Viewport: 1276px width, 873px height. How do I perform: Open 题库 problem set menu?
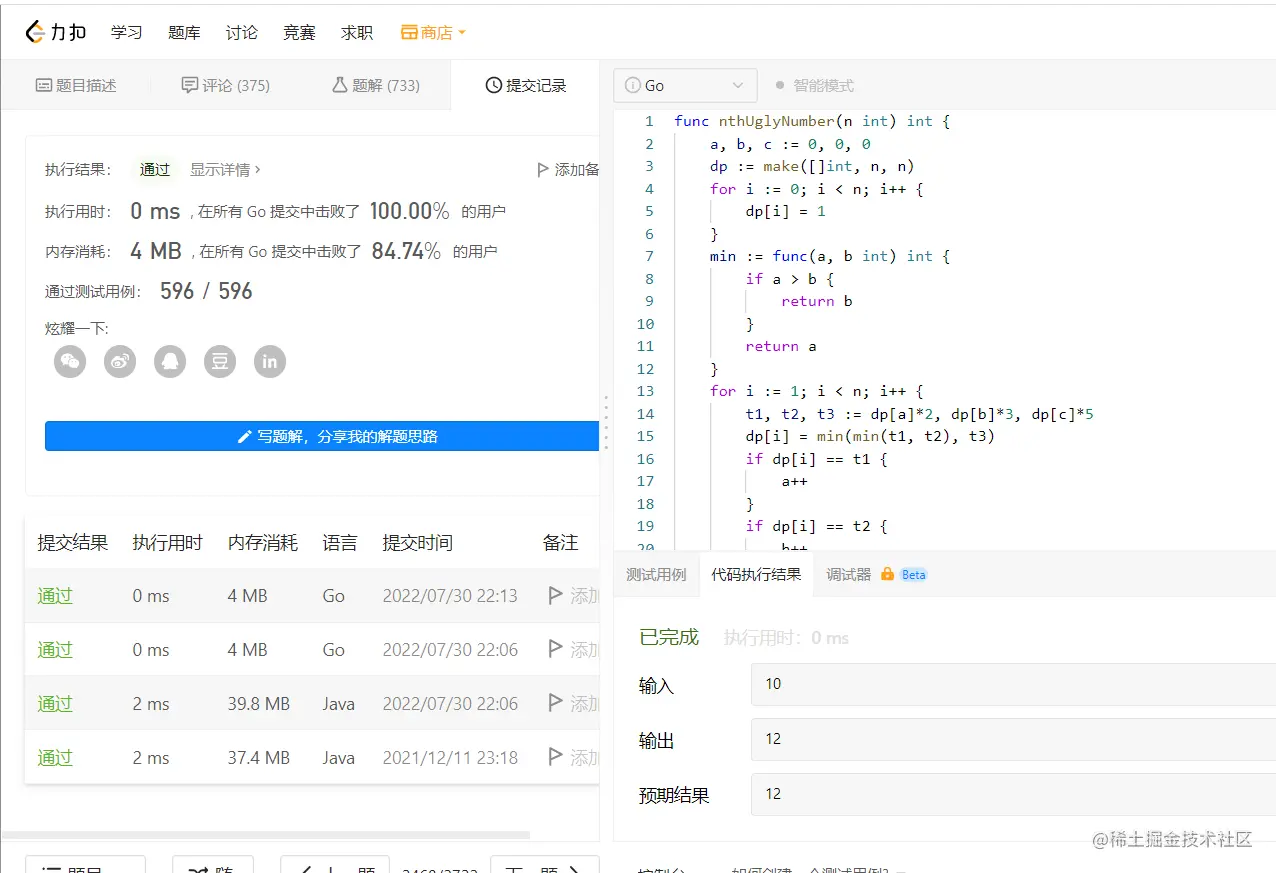(x=184, y=33)
